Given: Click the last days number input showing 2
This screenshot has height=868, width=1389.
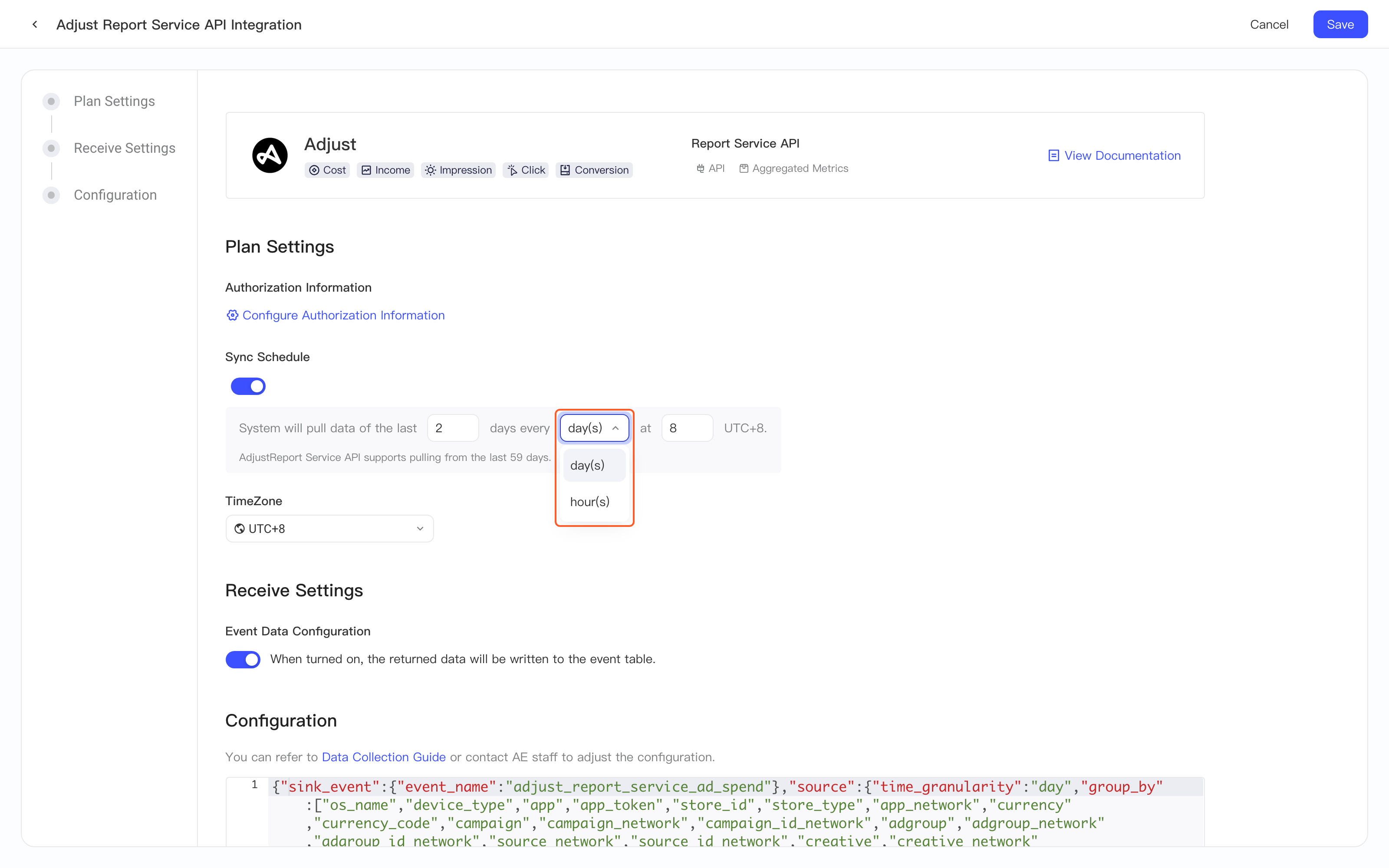Looking at the screenshot, I should click(453, 428).
